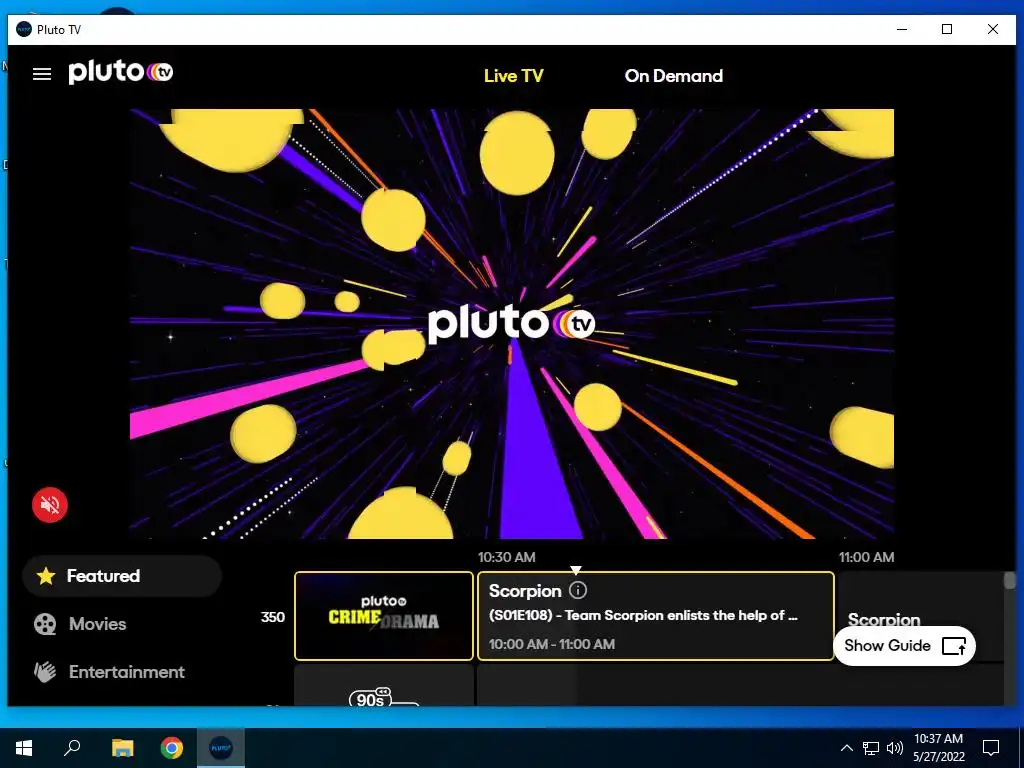Open Windows taskbar search

(72, 748)
